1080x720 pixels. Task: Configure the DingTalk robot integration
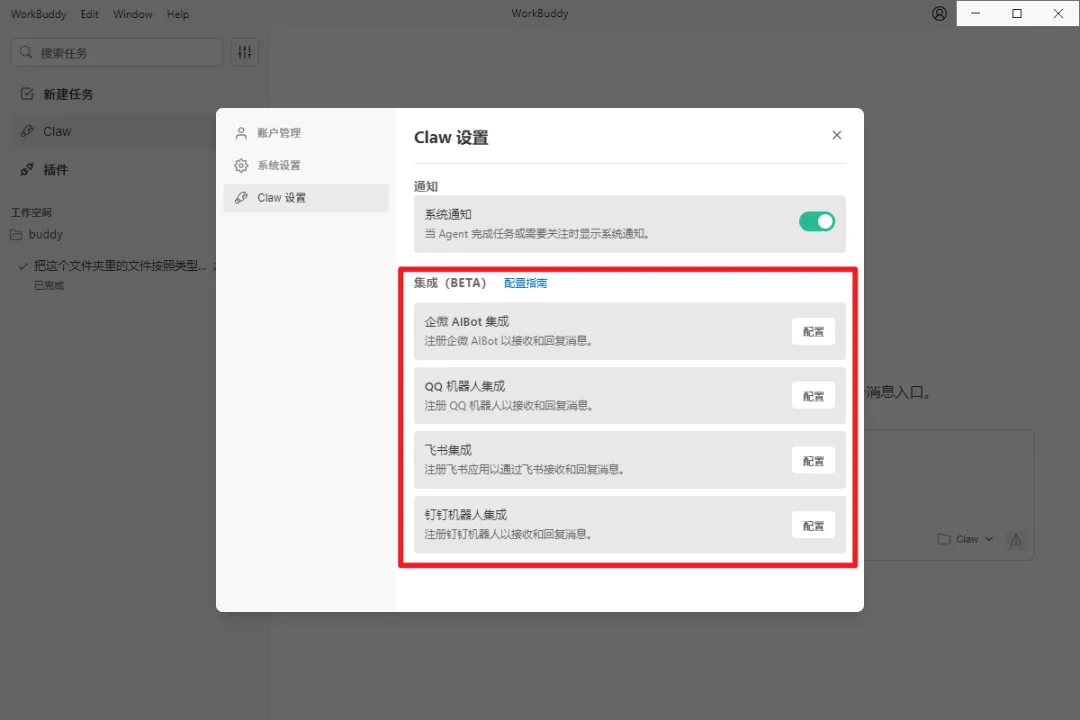tap(813, 526)
